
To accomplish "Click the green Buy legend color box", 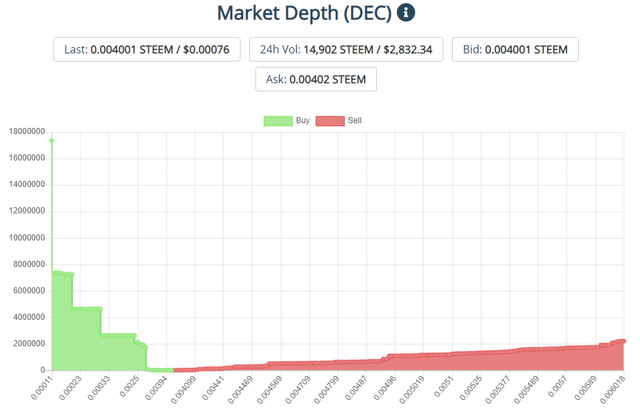I will point(278,121).
